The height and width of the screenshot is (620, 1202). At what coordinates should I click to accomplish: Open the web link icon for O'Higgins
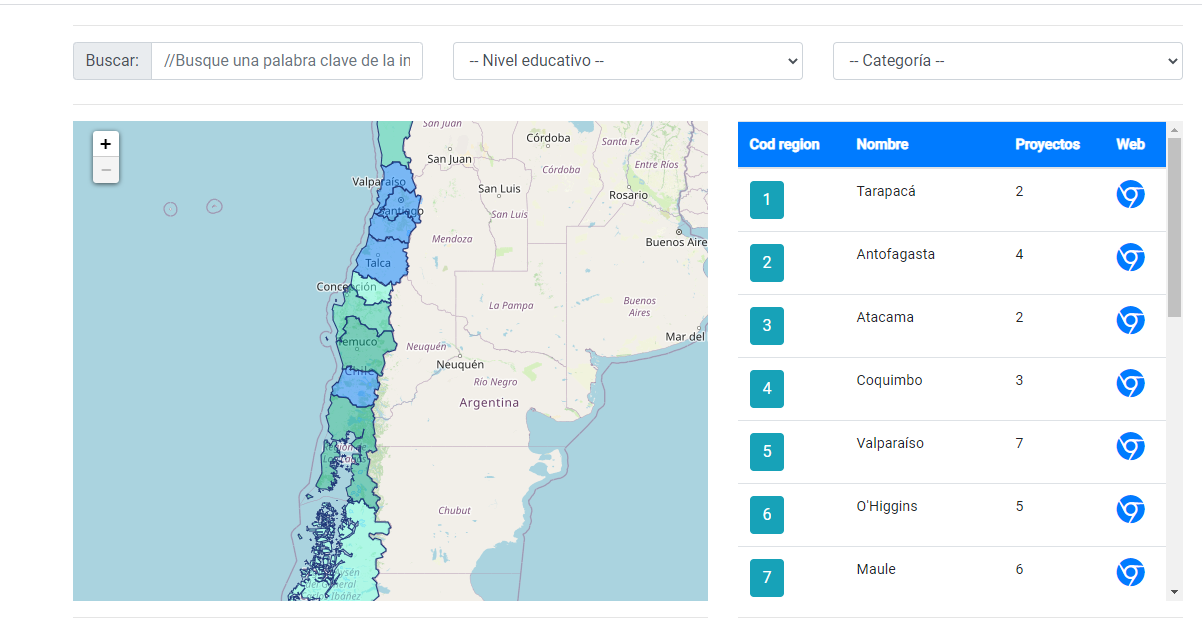point(1130,509)
